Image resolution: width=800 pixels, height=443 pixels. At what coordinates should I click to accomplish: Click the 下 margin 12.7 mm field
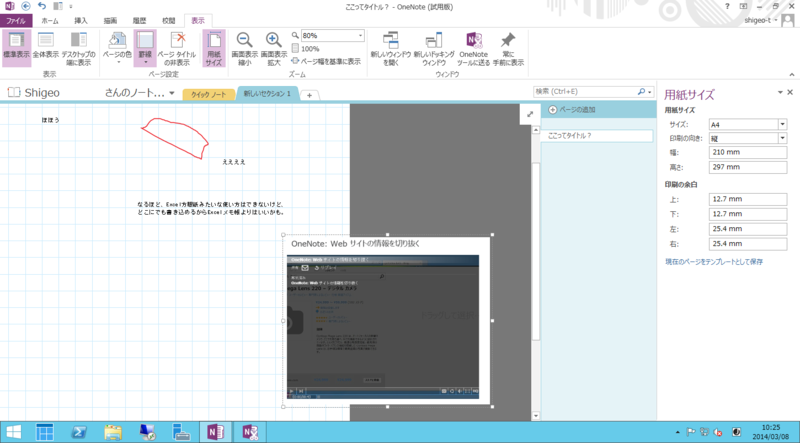747,214
